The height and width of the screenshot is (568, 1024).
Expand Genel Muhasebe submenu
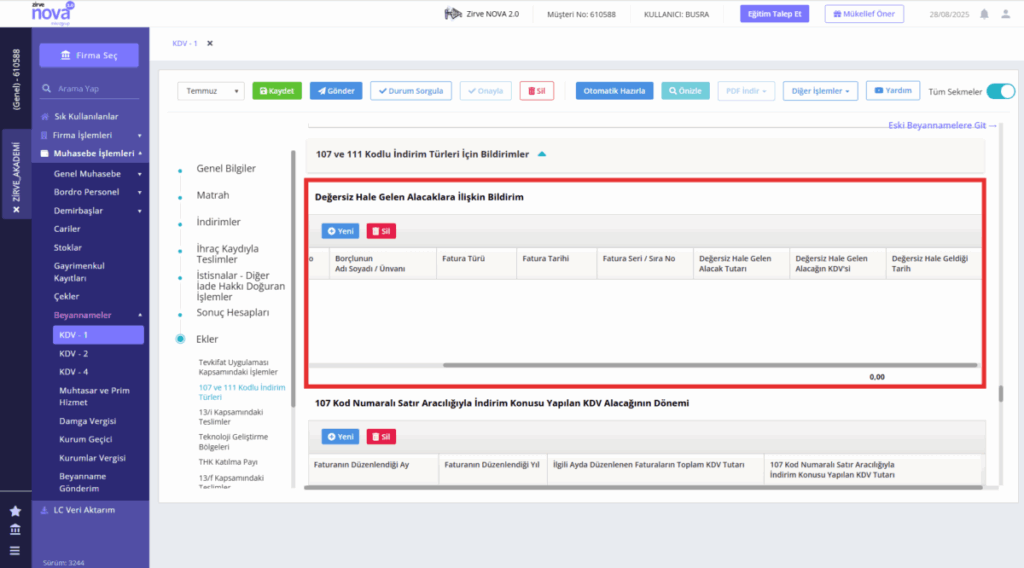coord(139,174)
